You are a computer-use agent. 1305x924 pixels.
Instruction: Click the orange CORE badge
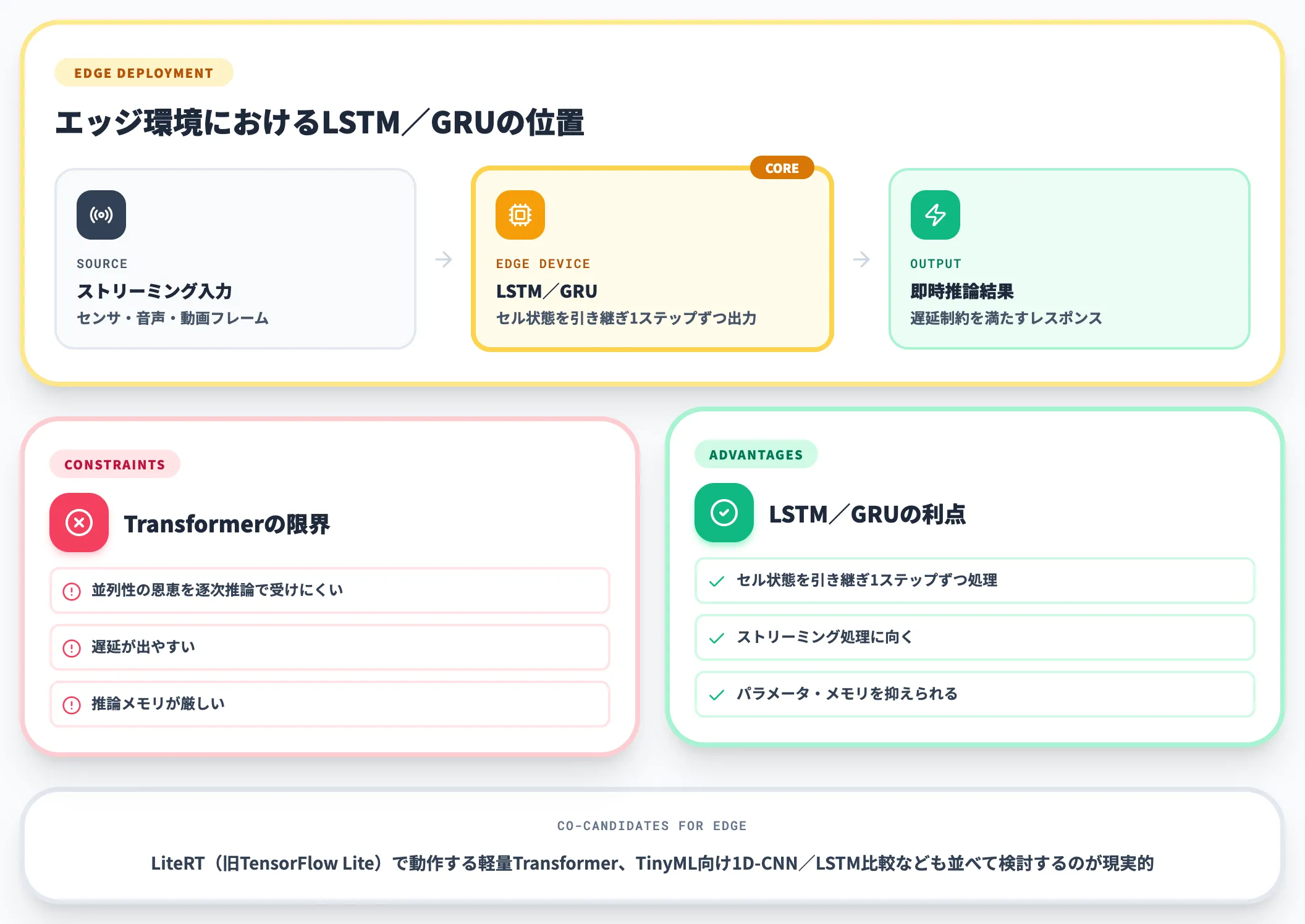[x=782, y=168]
